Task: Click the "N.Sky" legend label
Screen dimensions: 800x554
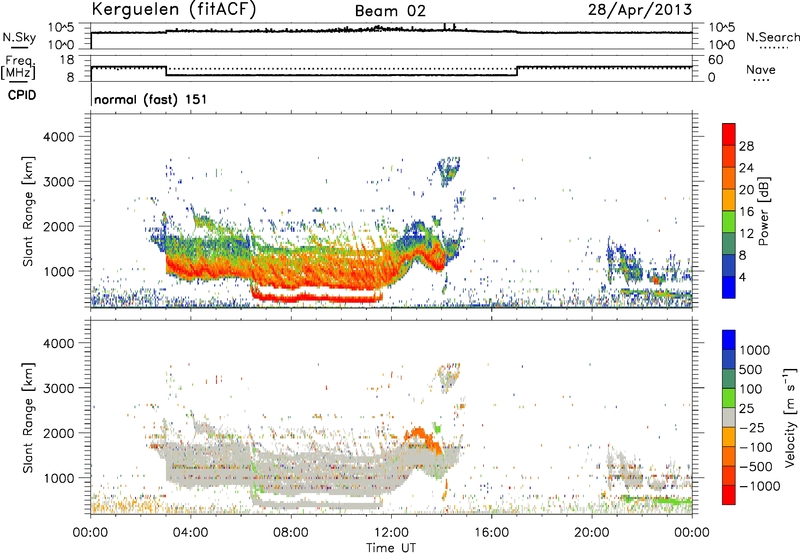Action: (19, 37)
